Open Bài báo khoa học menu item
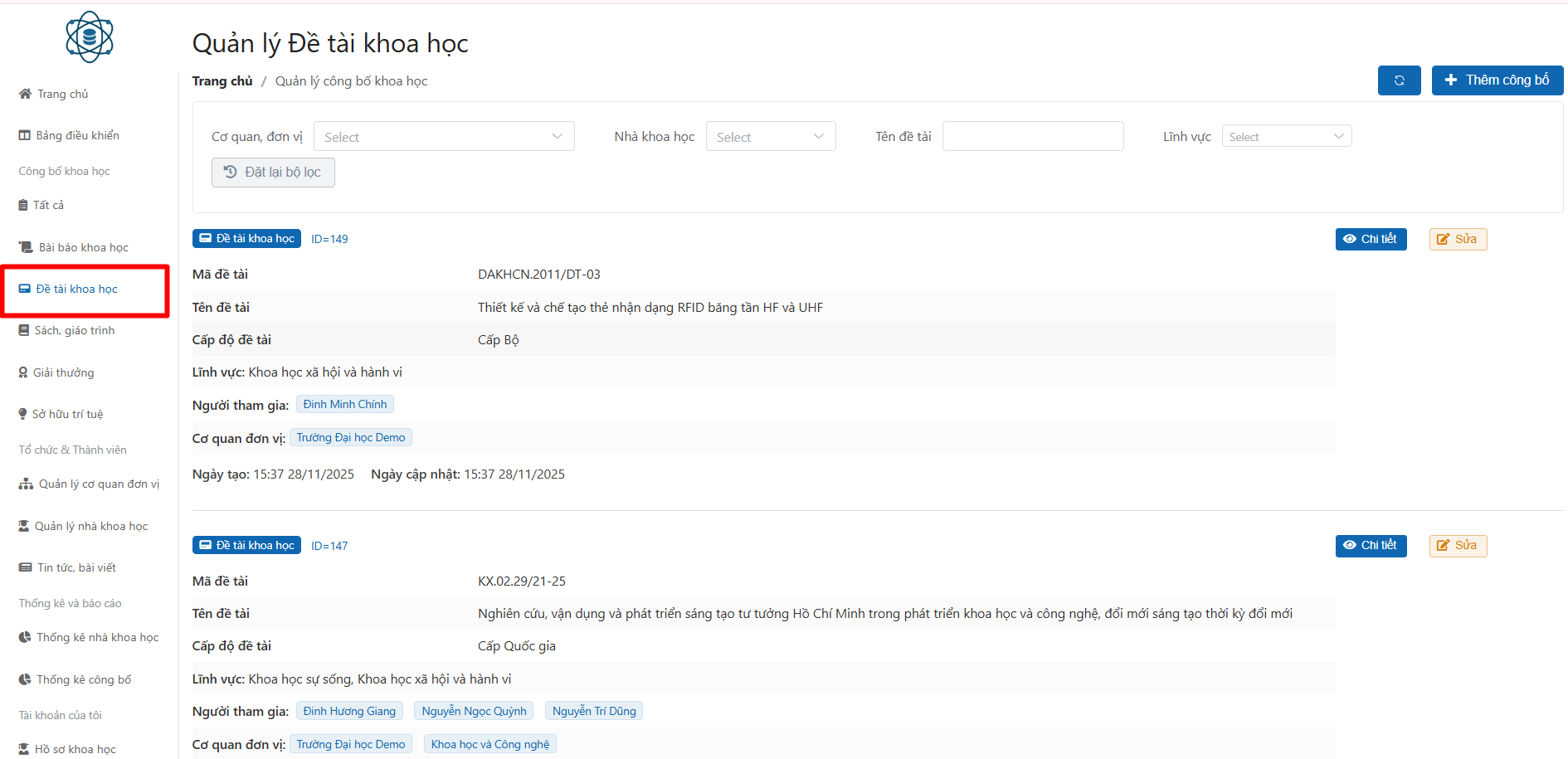Viewport: 1568px width, 759px height. click(83, 247)
